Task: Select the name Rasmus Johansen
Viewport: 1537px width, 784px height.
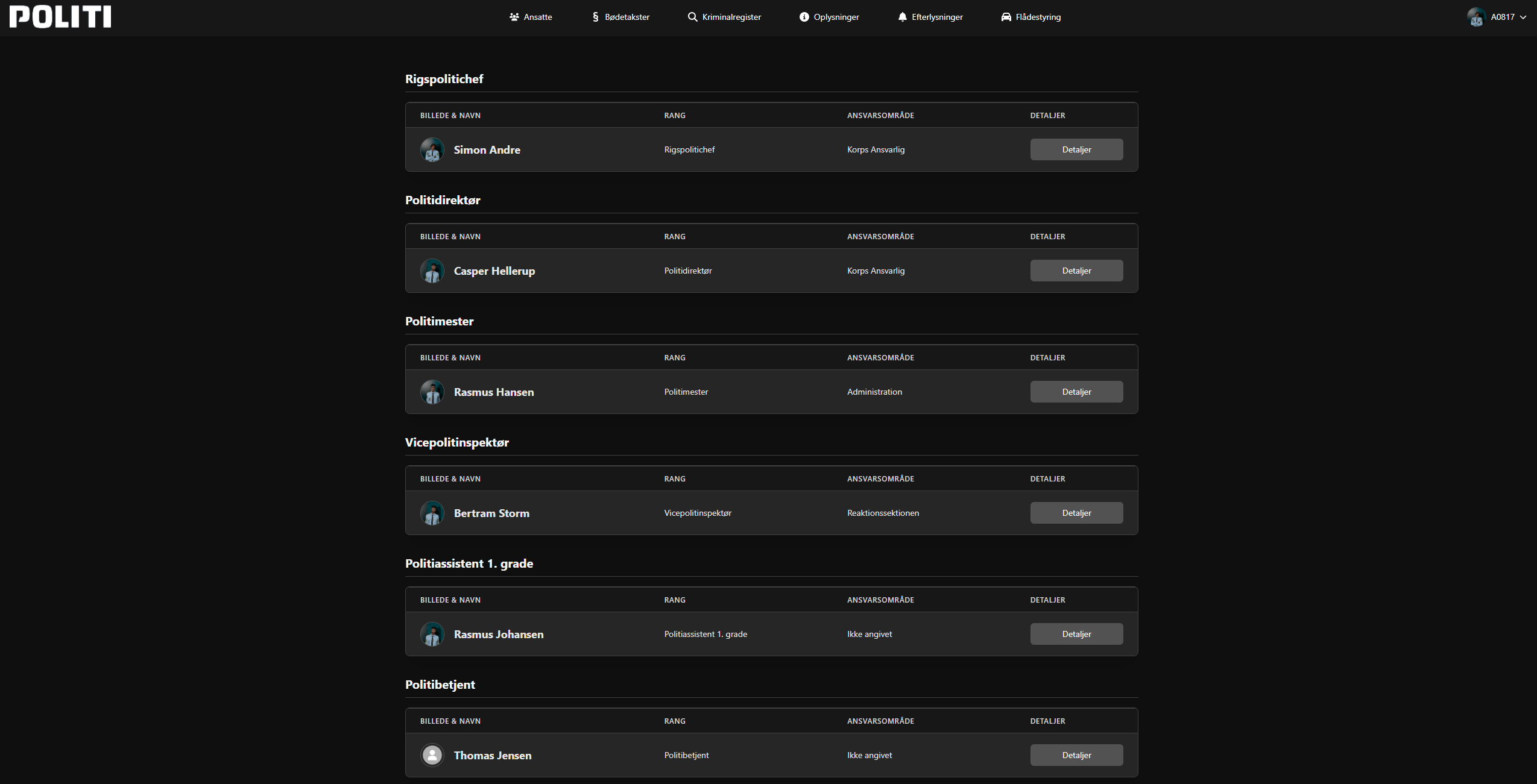Action: [498, 634]
